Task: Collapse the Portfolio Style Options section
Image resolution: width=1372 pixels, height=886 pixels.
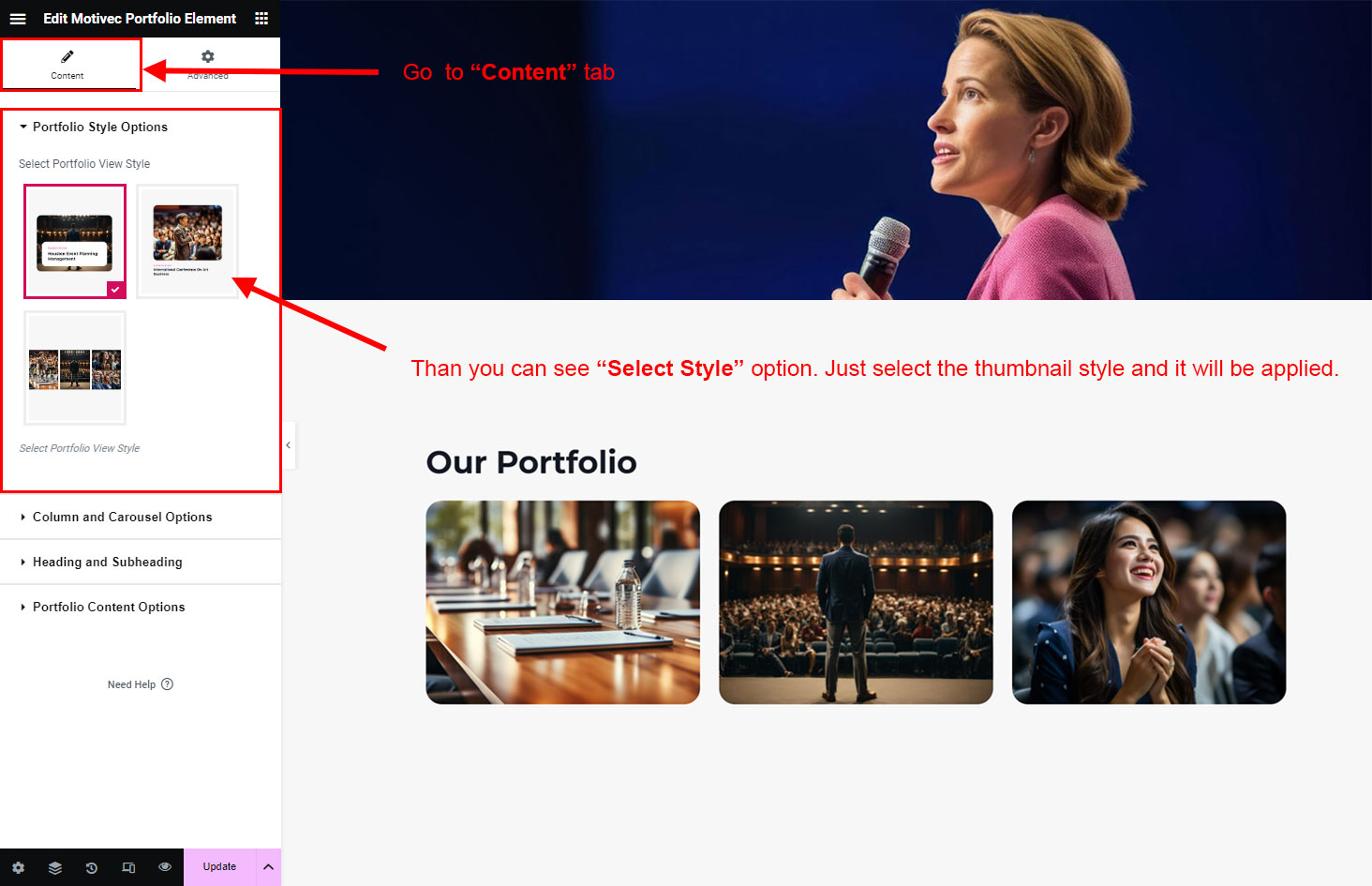Action: (x=99, y=128)
